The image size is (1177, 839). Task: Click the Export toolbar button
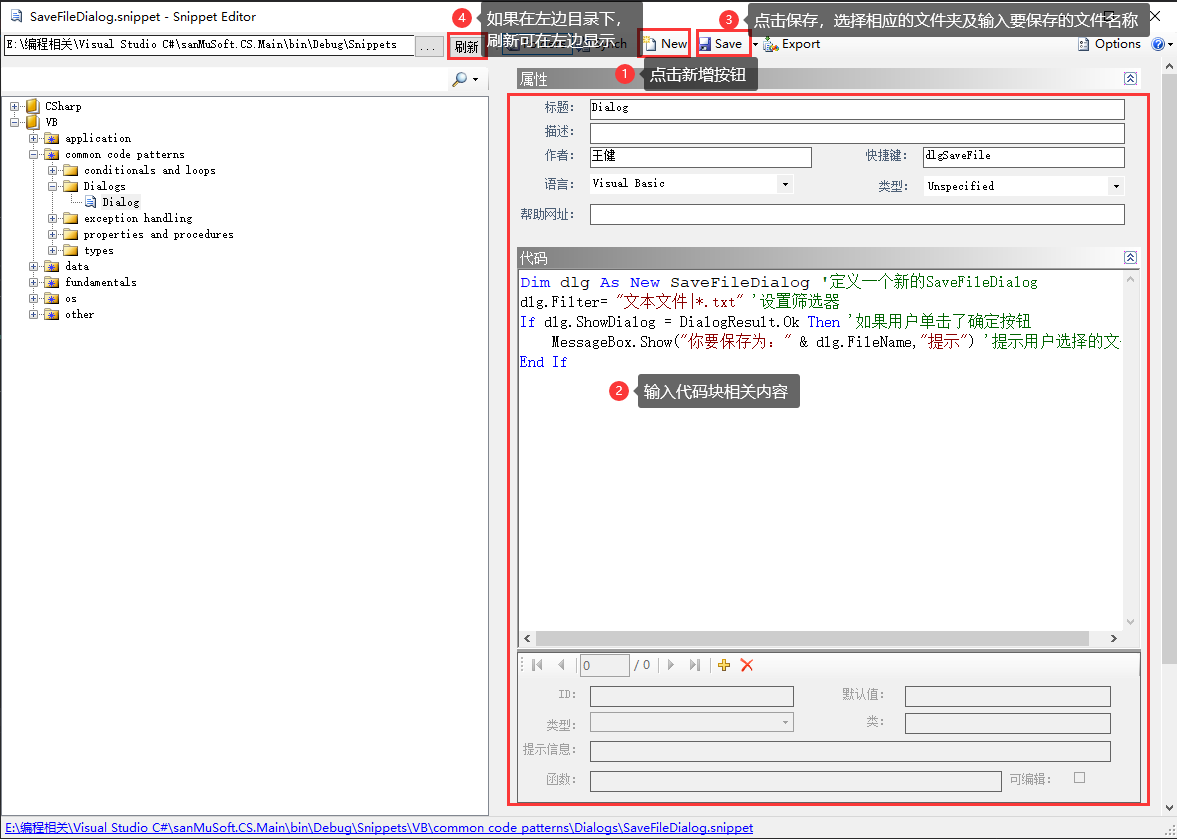tap(792, 44)
